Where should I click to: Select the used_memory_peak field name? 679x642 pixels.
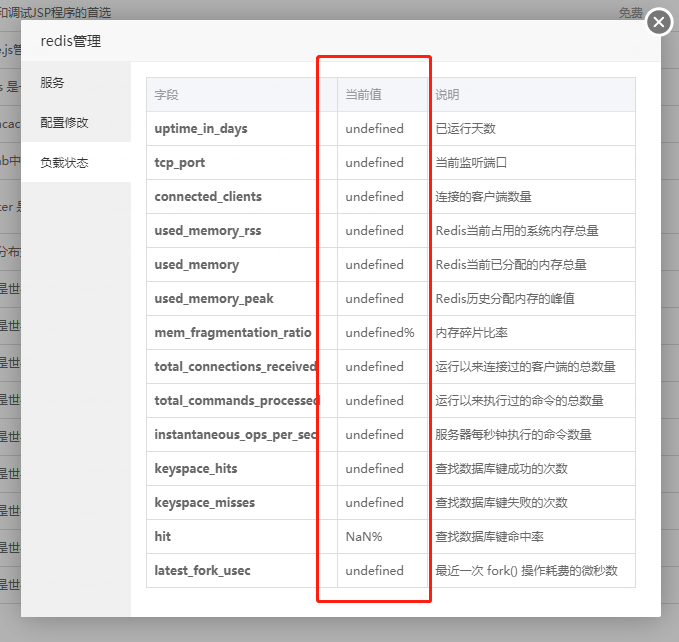214,299
